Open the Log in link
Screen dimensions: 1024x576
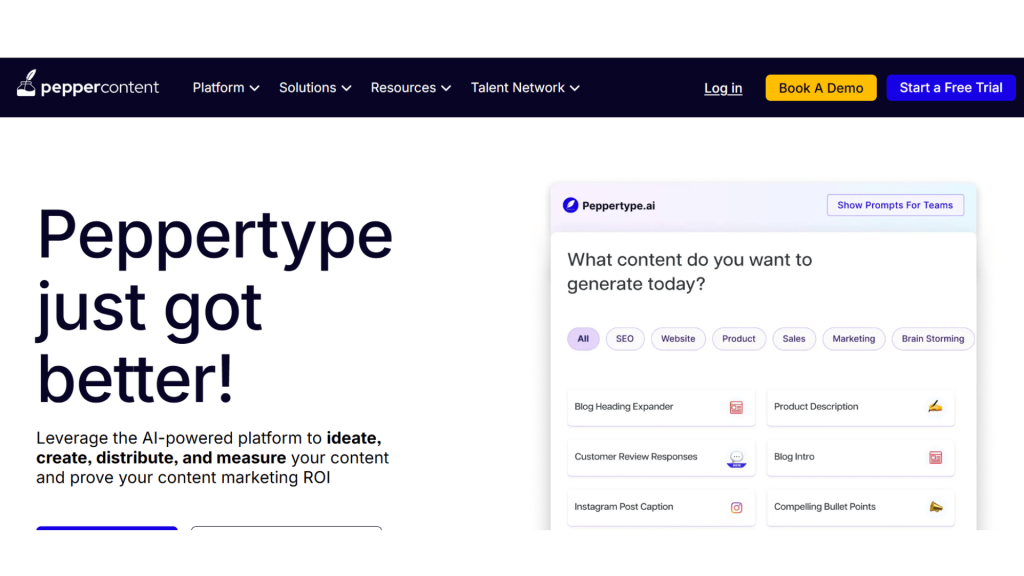point(723,88)
